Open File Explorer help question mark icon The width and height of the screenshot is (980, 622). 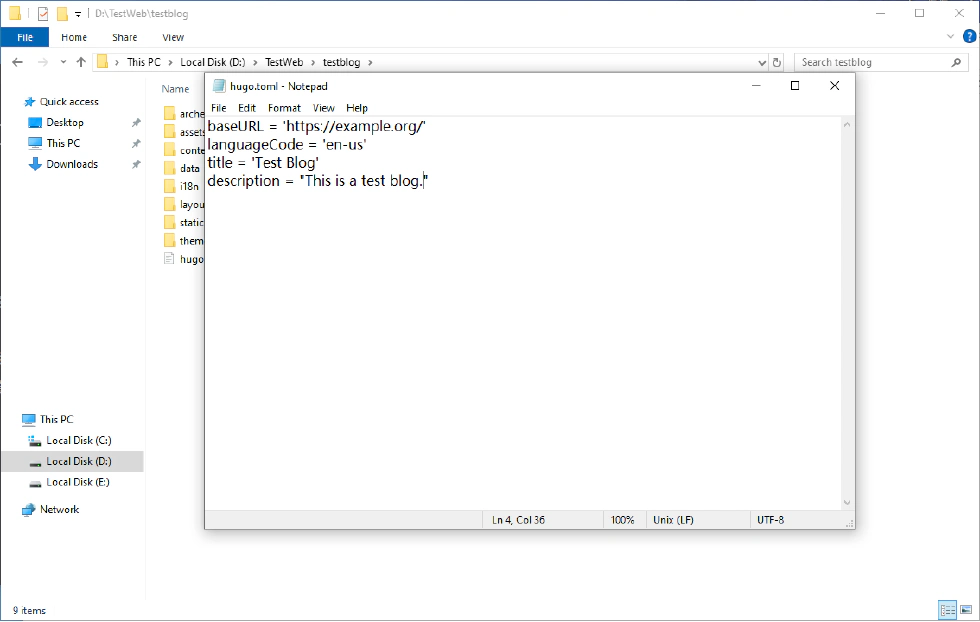[x=968, y=37]
